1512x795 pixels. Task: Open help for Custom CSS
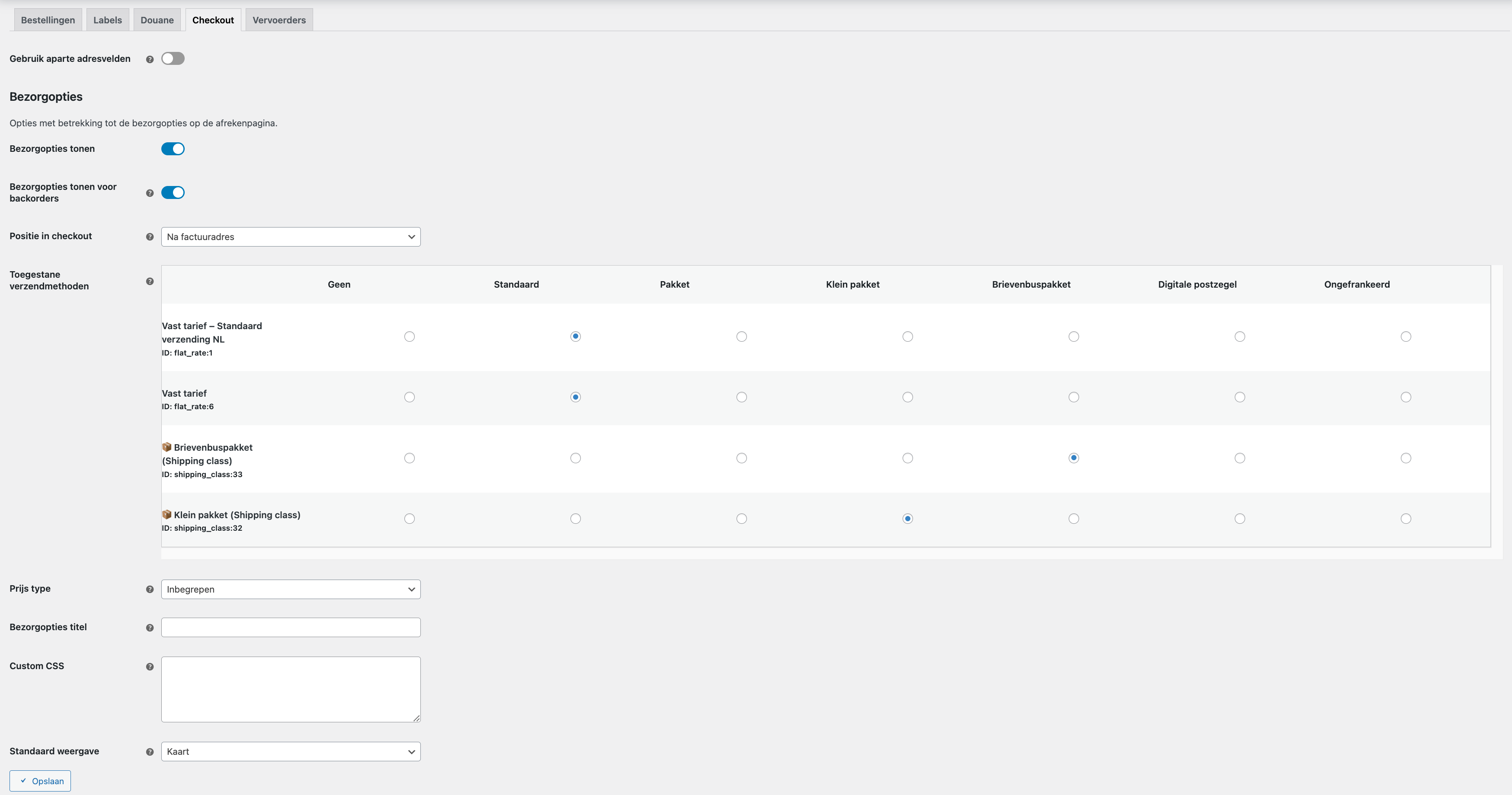point(150,667)
